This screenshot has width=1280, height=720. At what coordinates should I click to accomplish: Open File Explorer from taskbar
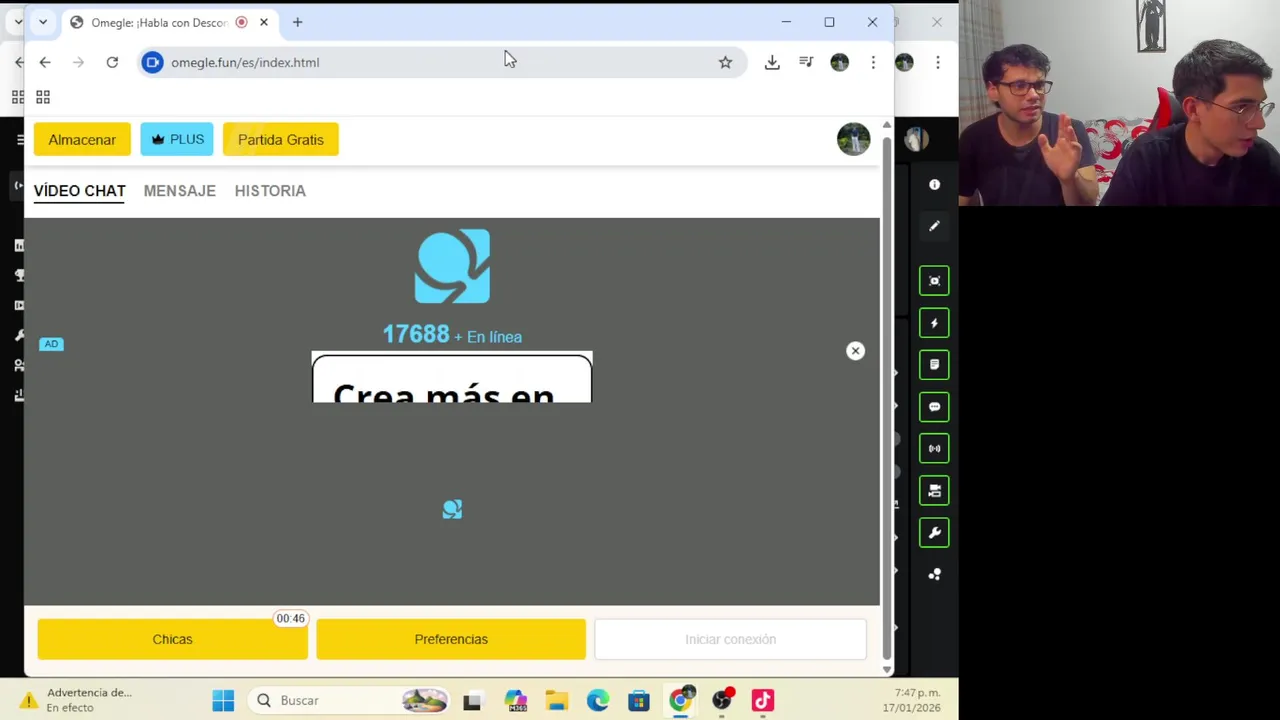pos(557,700)
